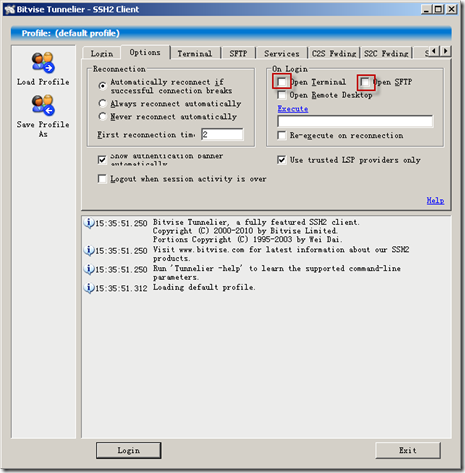Viewport: 465px width, 473px height.
Task: Click the Load Profile icon
Action: (x=43, y=62)
